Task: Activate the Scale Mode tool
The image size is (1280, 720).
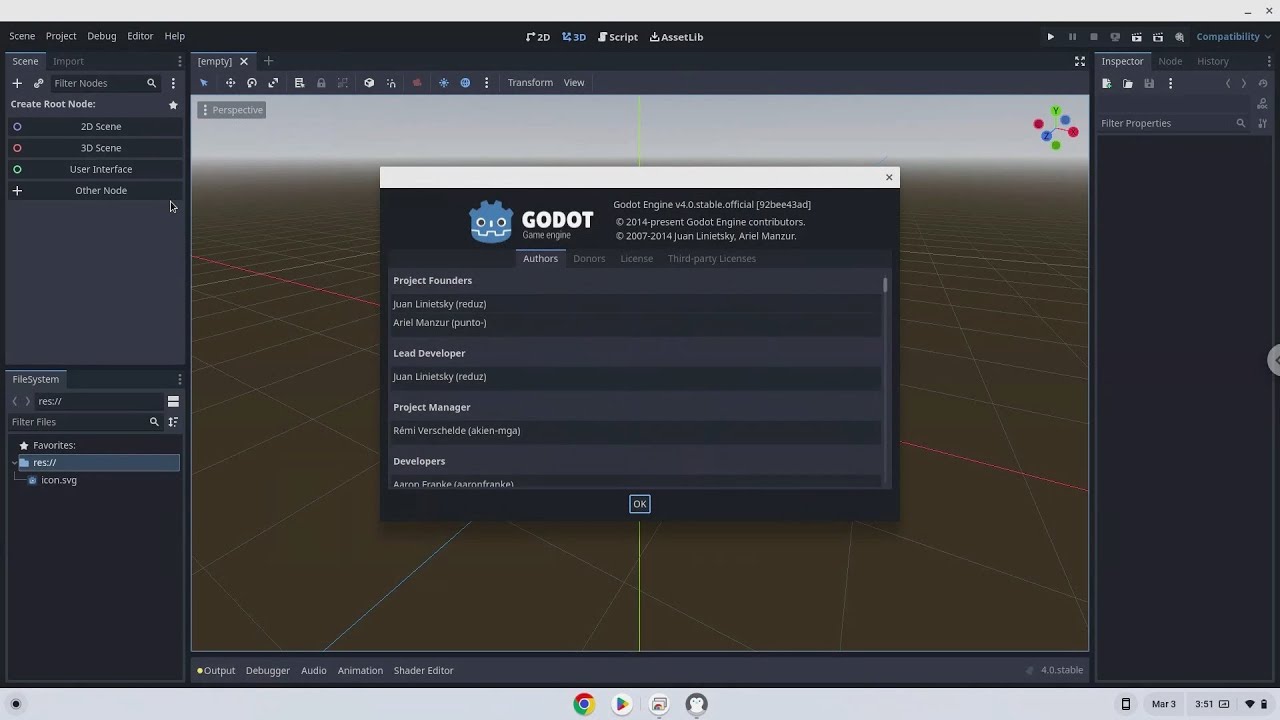Action: (273, 83)
